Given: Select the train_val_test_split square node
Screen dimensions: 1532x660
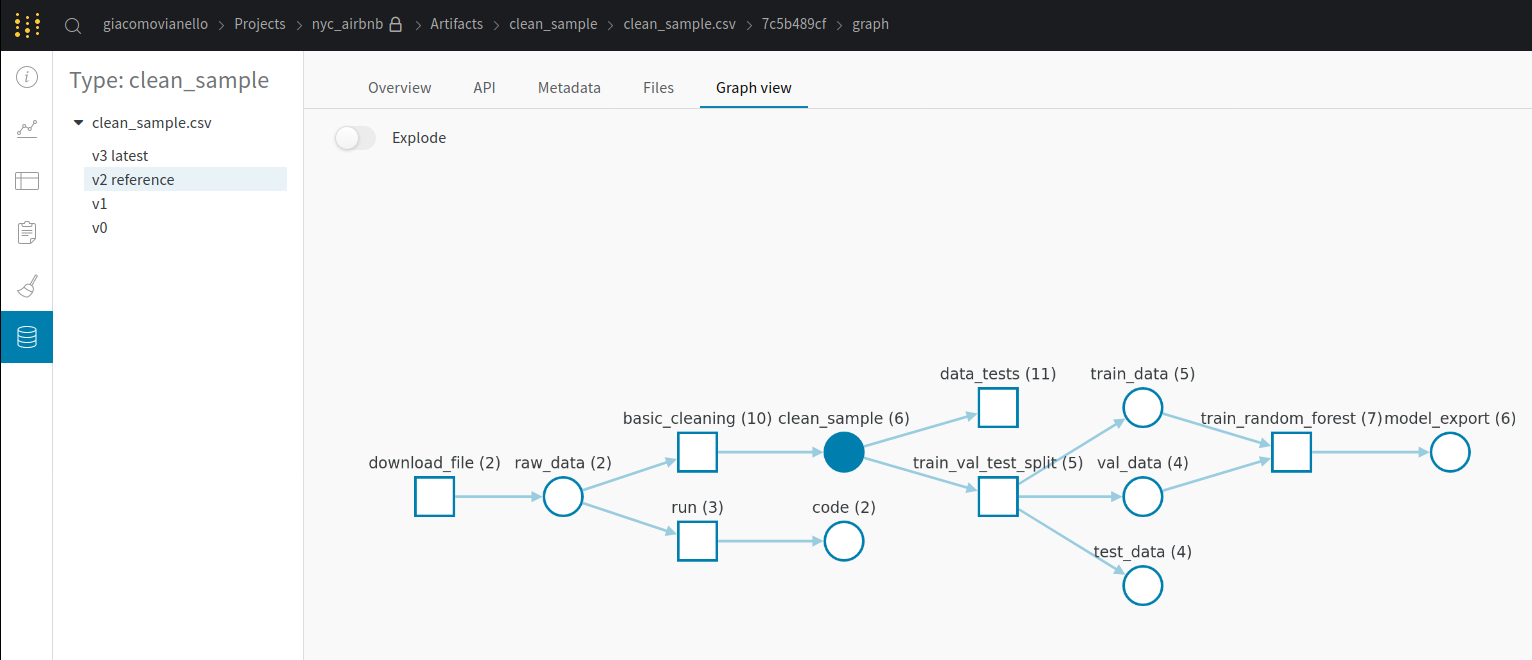Looking at the screenshot, I should [x=998, y=496].
